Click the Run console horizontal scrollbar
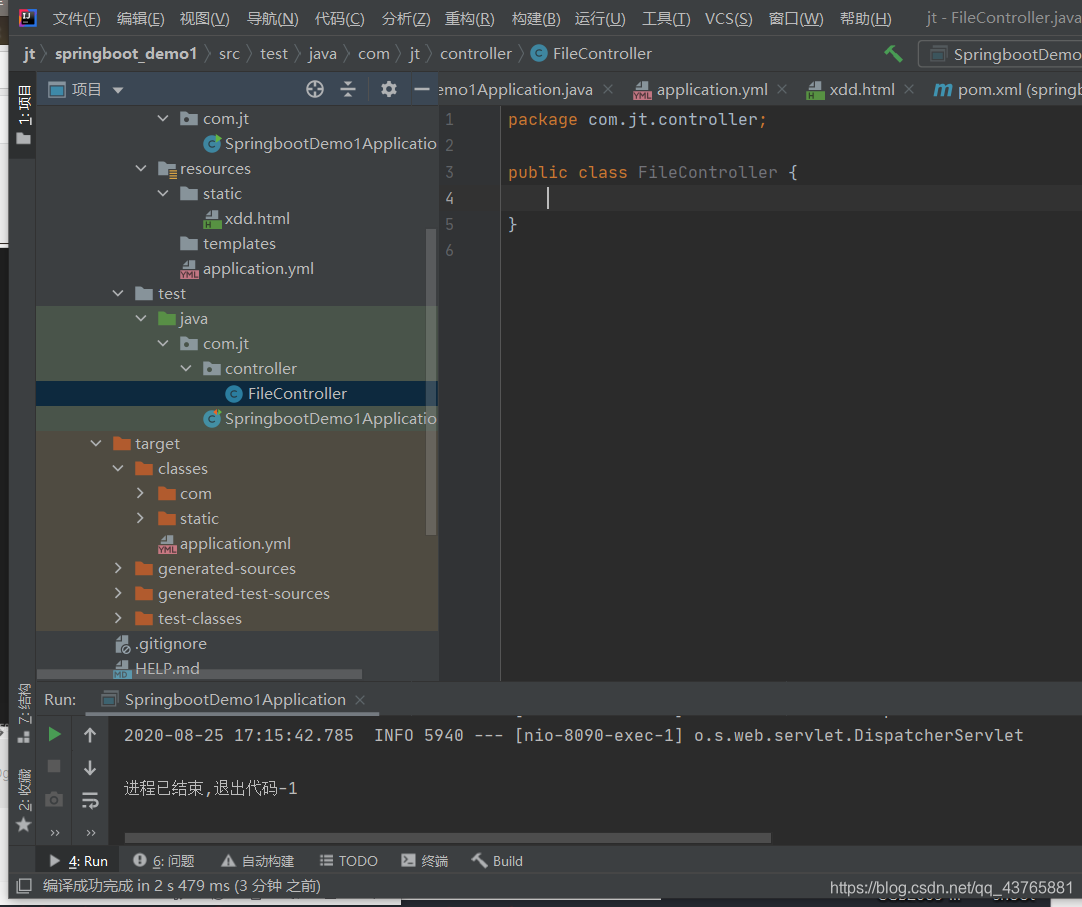This screenshot has height=907, width=1082. [x=447, y=838]
